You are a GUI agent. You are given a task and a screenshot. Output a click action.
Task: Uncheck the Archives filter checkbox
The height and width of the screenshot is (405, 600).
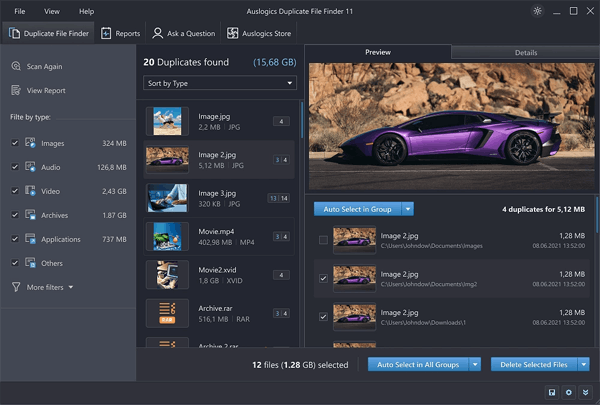click(x=15, y=215)
